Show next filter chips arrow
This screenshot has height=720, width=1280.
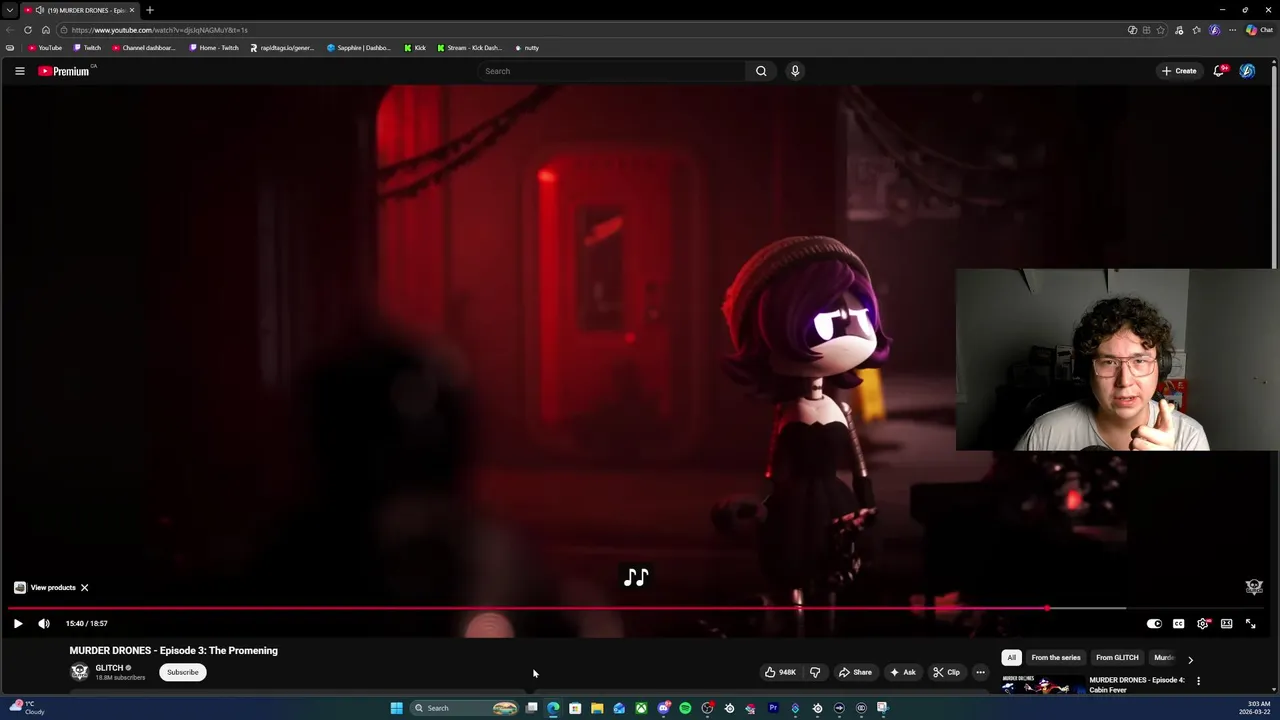click(1190, 659)
